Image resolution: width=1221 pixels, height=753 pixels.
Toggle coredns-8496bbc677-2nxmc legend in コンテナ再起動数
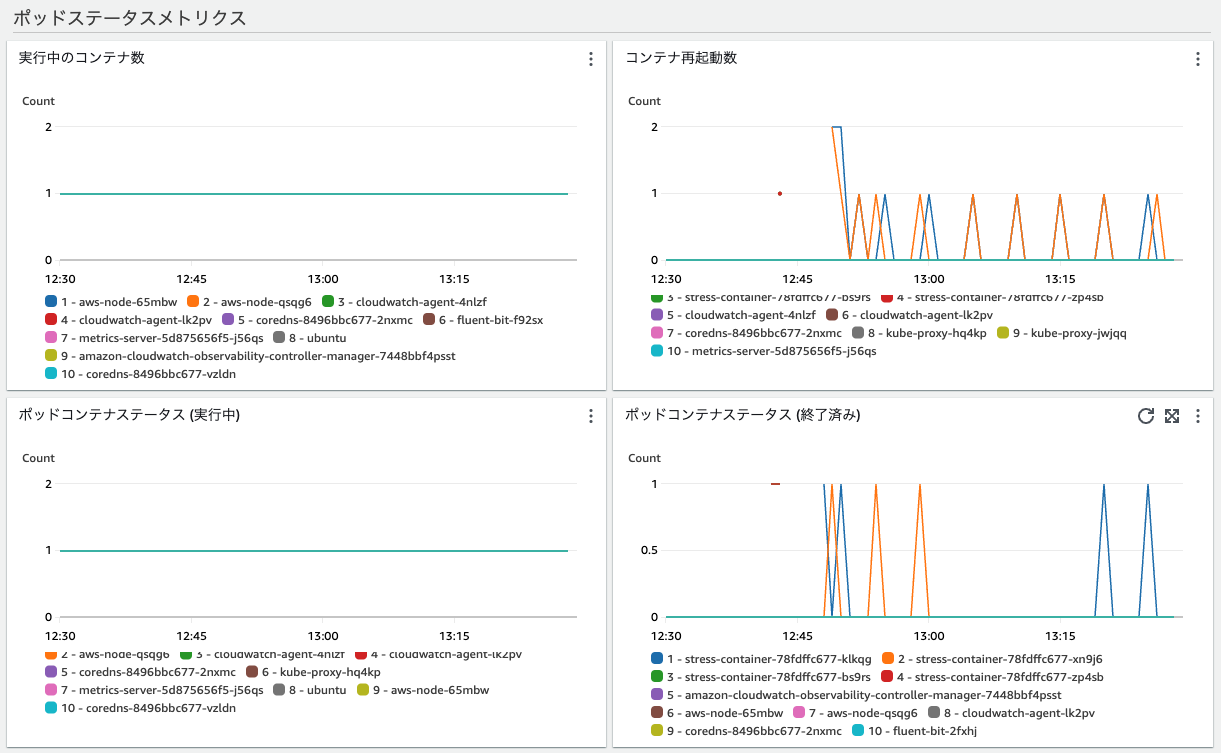point(746,333)
